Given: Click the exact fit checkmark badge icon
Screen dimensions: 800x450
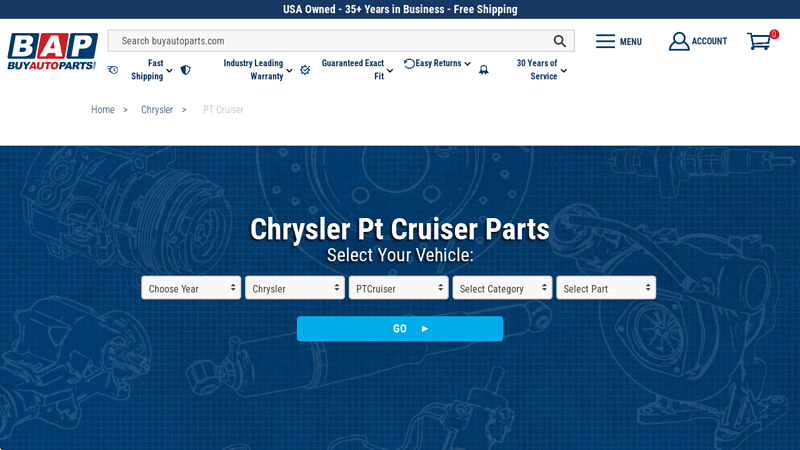Looking at the screenshot, I should (x=305, y=70).
